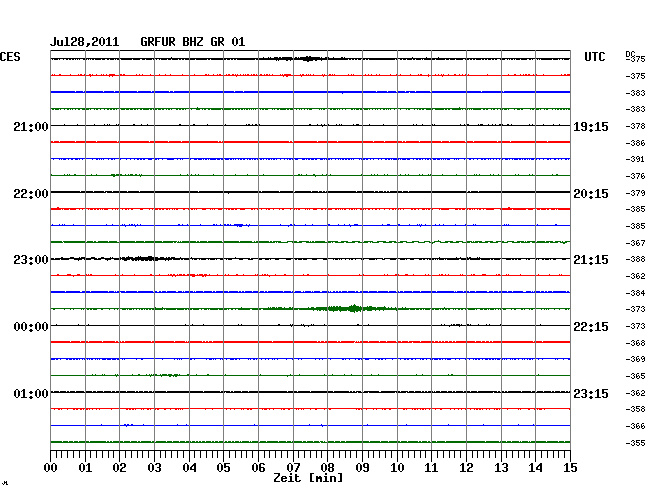Click the DC offset value -376

[635, 176]
